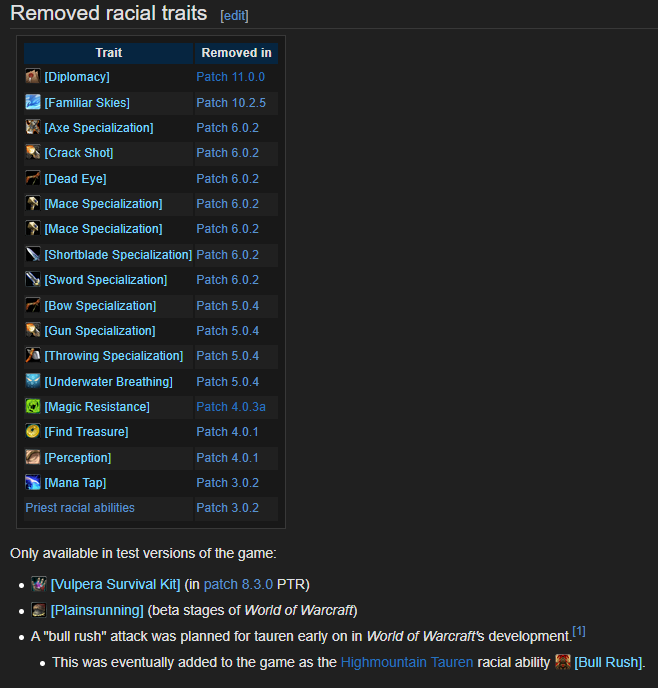658x688 pixels.
Task: Click the Trait column header
Action: pos(108,53)
